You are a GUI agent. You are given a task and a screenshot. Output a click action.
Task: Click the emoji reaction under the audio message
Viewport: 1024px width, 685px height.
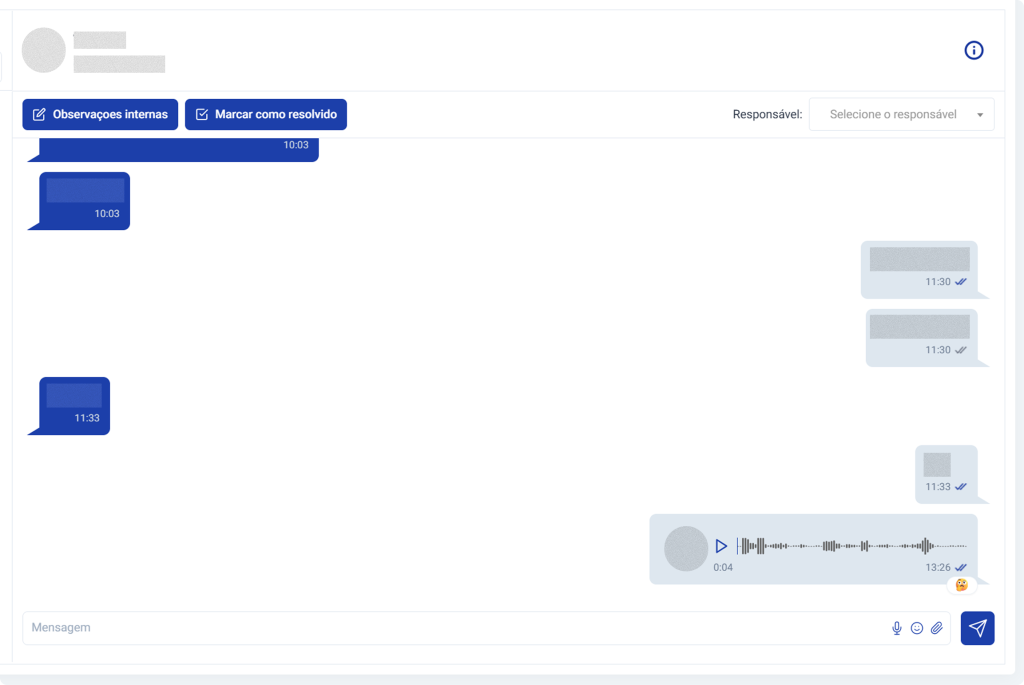coord(961,585)
